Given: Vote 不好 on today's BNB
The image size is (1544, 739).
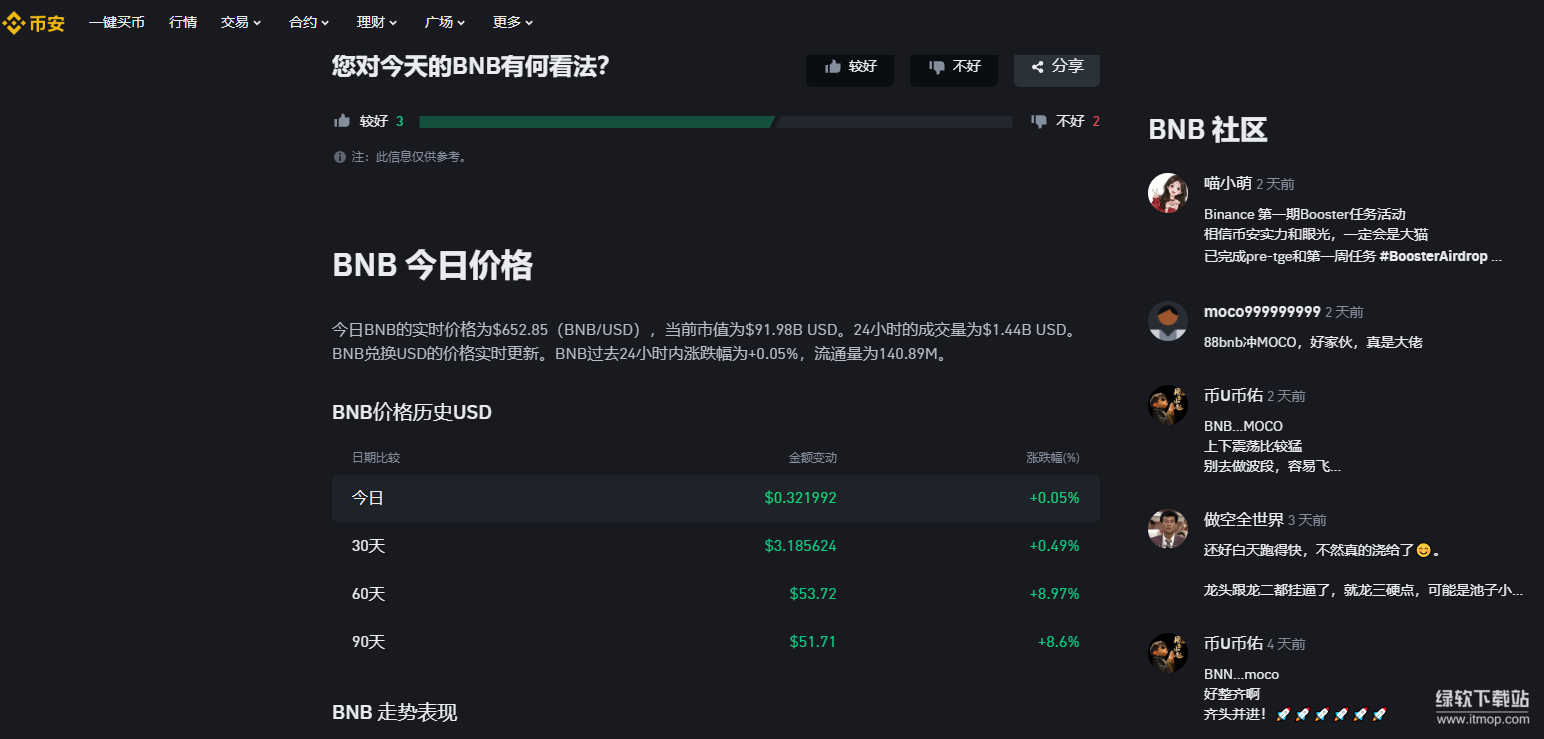Looking at the screenshot, I should (x=953, y=66).
